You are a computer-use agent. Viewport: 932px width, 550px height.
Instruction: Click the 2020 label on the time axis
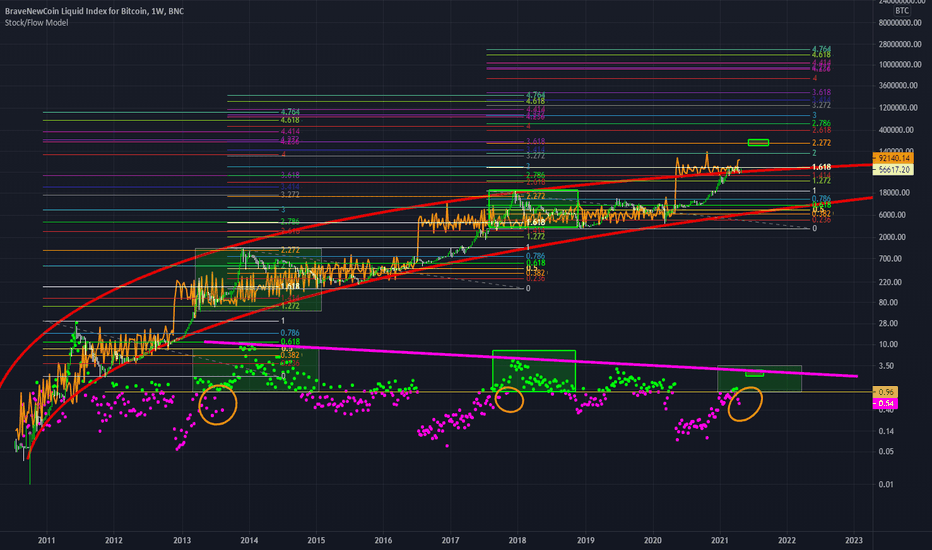(653, 540)
